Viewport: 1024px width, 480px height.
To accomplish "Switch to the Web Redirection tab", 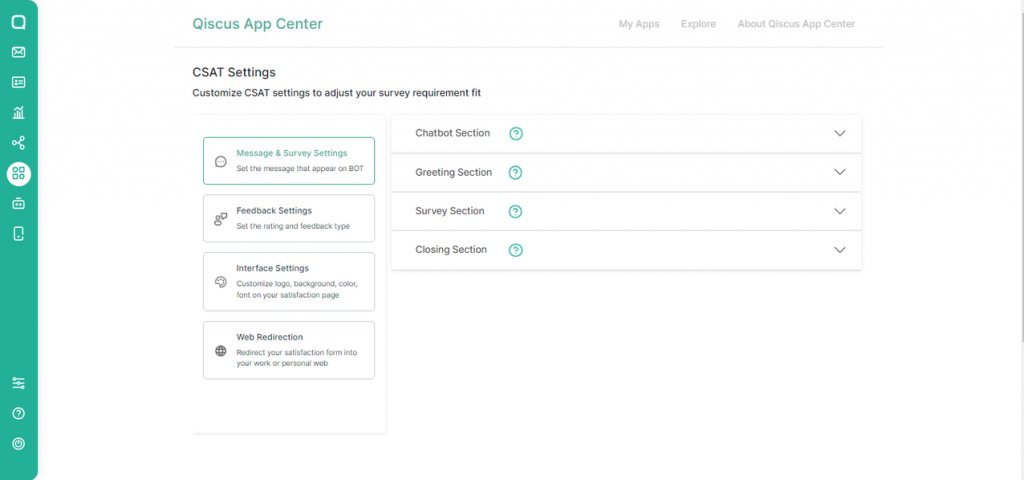I will tap(288, 350).
